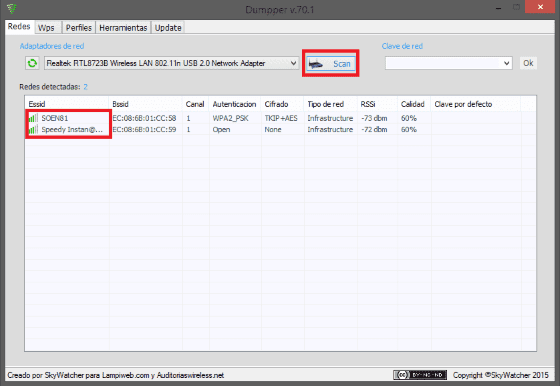Switch to the Redes tab
Screen dimensions: 560x386
[19, 27]
